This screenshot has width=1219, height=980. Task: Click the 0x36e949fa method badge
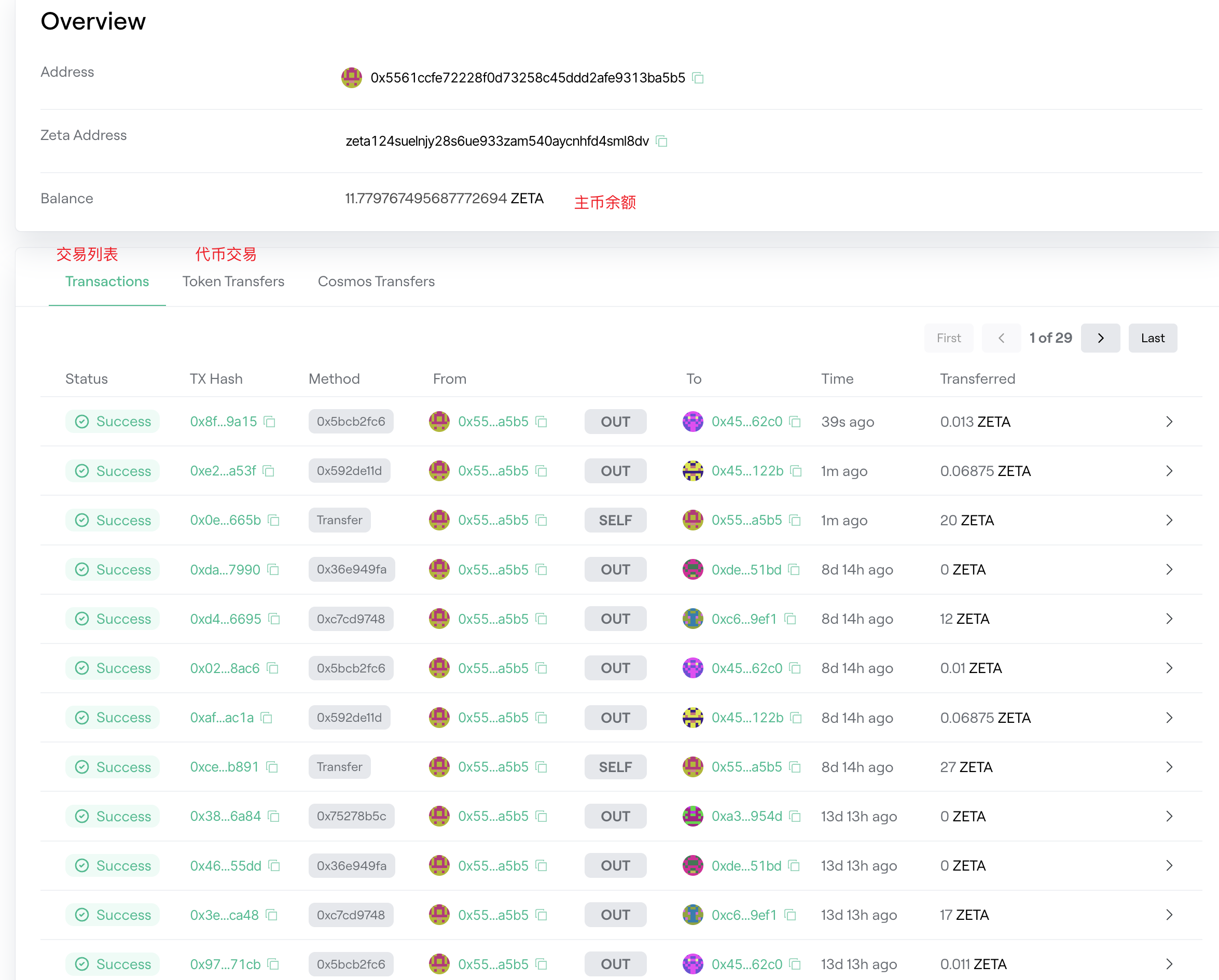coord(351,570)
